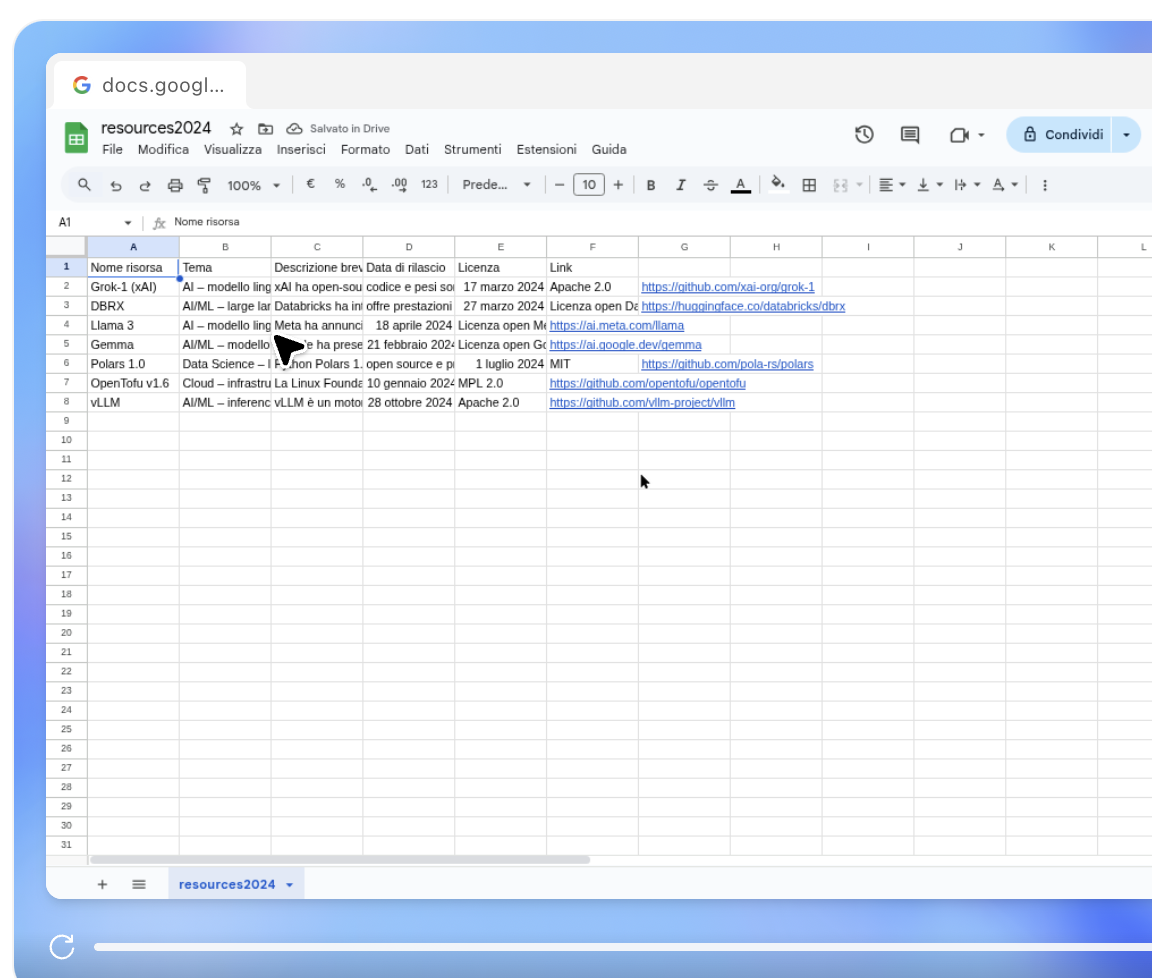Image resolution: width=1152 pixels, height=978 pixels.
Task: Click the print icon in toolbar
Action: click(x=175, y=185)
